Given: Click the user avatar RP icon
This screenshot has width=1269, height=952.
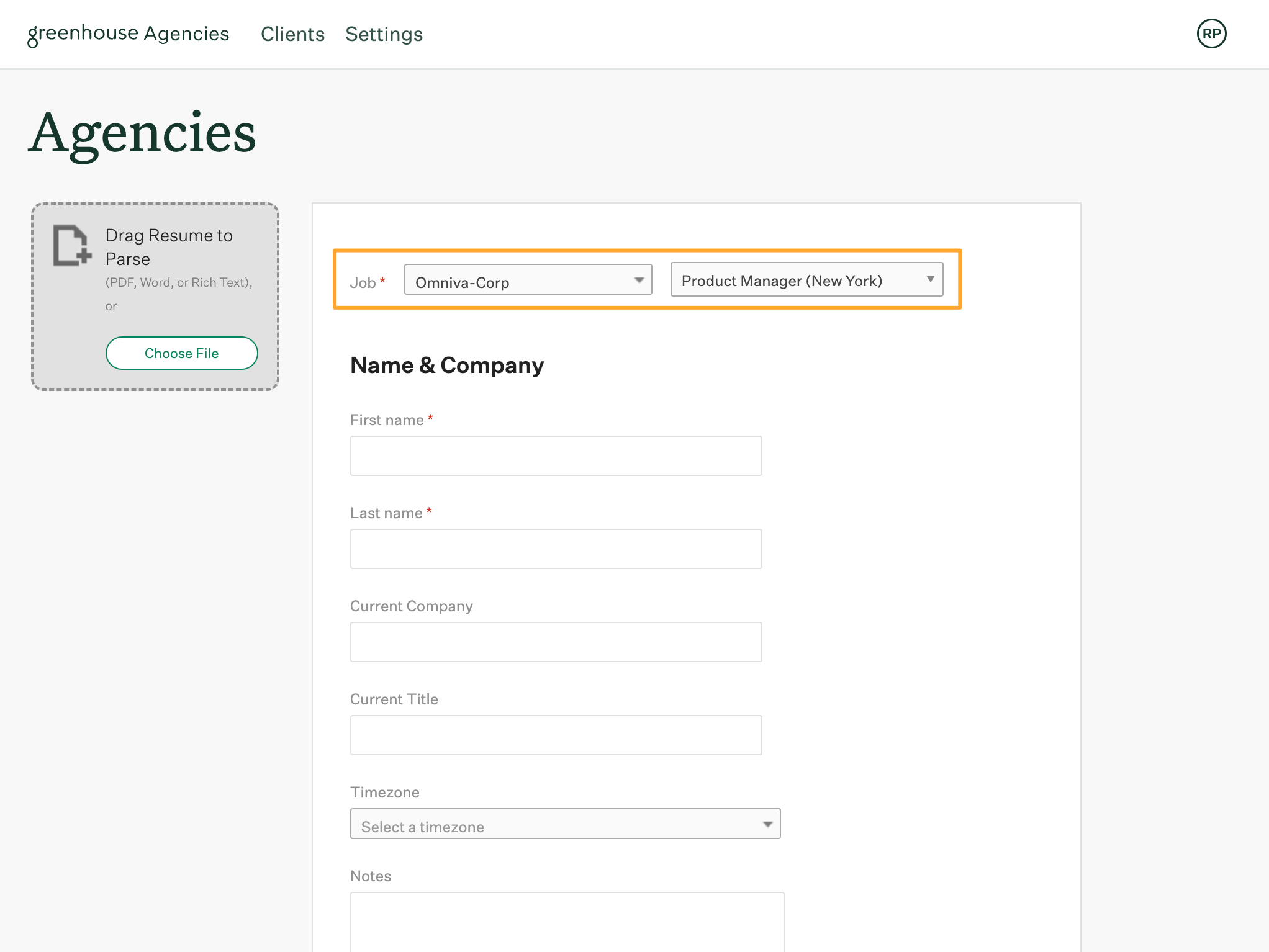Looking at the screenshot, I should pyautogui.click(x=1212, y=34).
